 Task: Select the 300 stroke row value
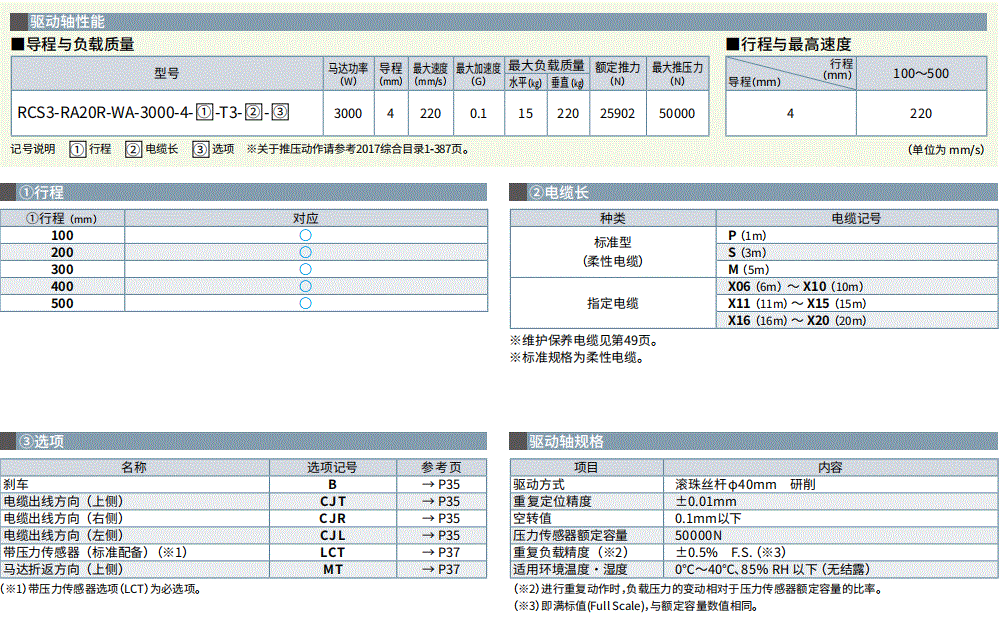tap(62, 269)
